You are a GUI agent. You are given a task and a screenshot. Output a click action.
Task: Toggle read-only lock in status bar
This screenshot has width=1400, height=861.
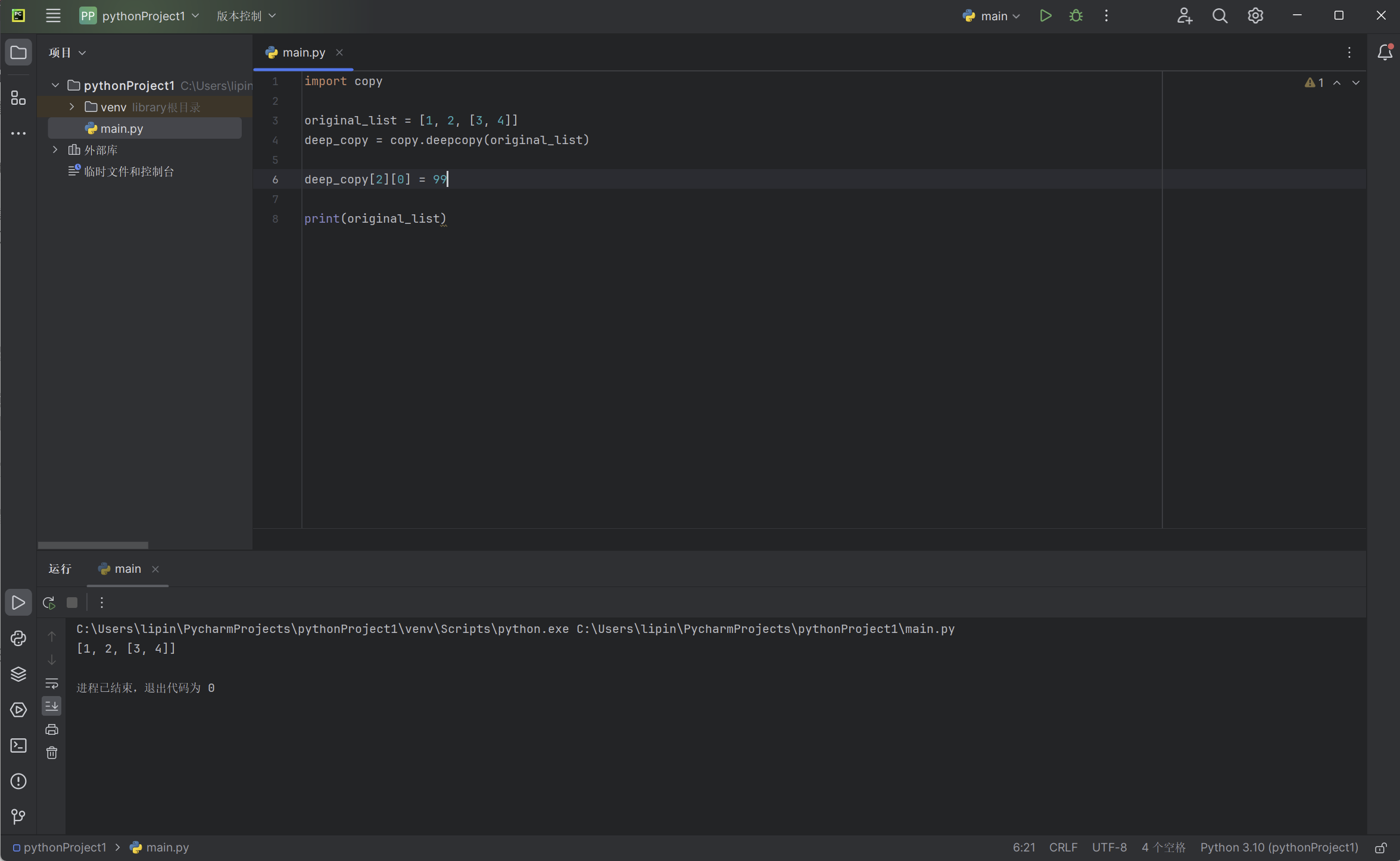pyautogui.click(x=1380, y=848)
